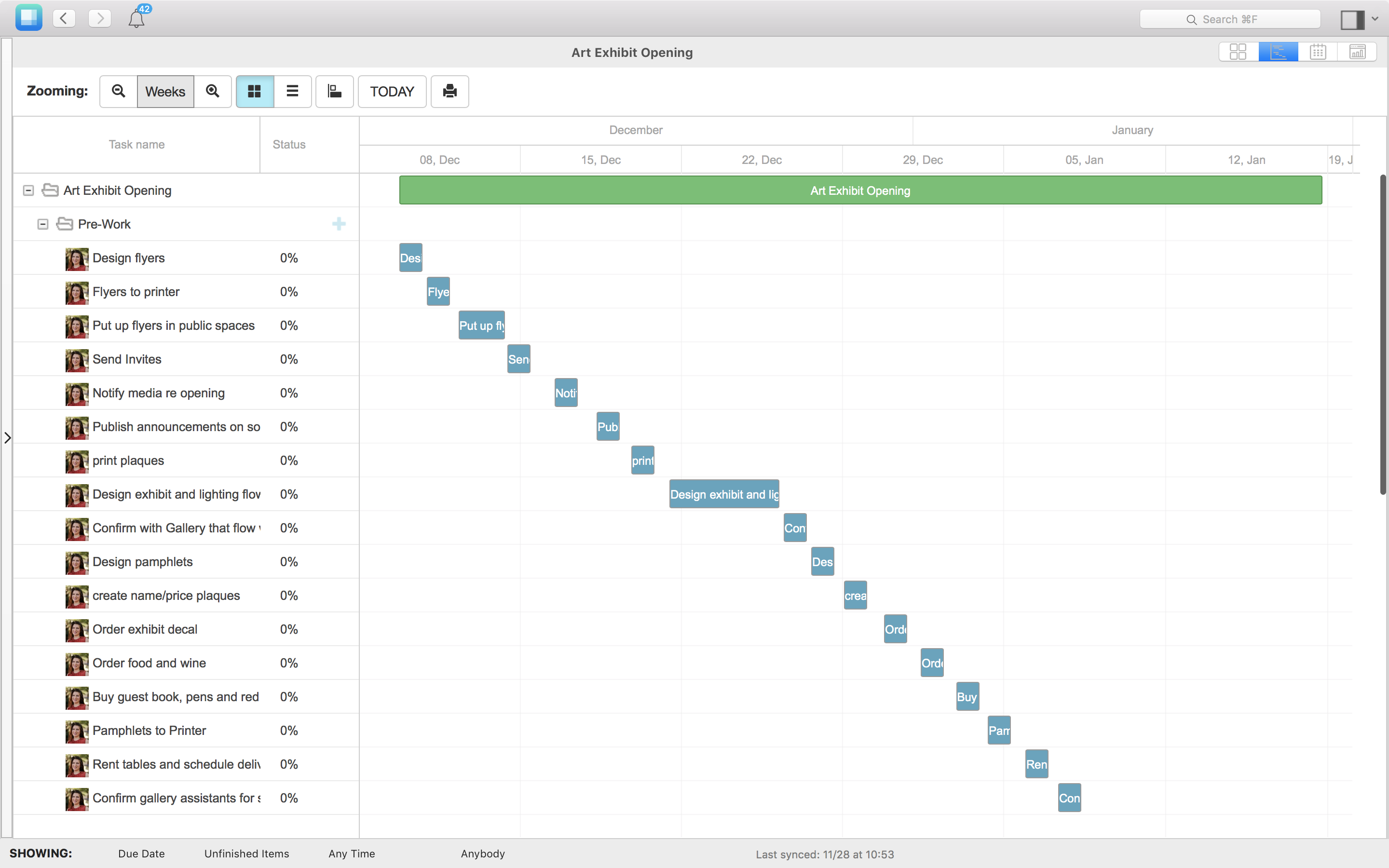The image size is (1389, 868).
Task: Click the Weeks zoom level button
Action: [165, 91]
